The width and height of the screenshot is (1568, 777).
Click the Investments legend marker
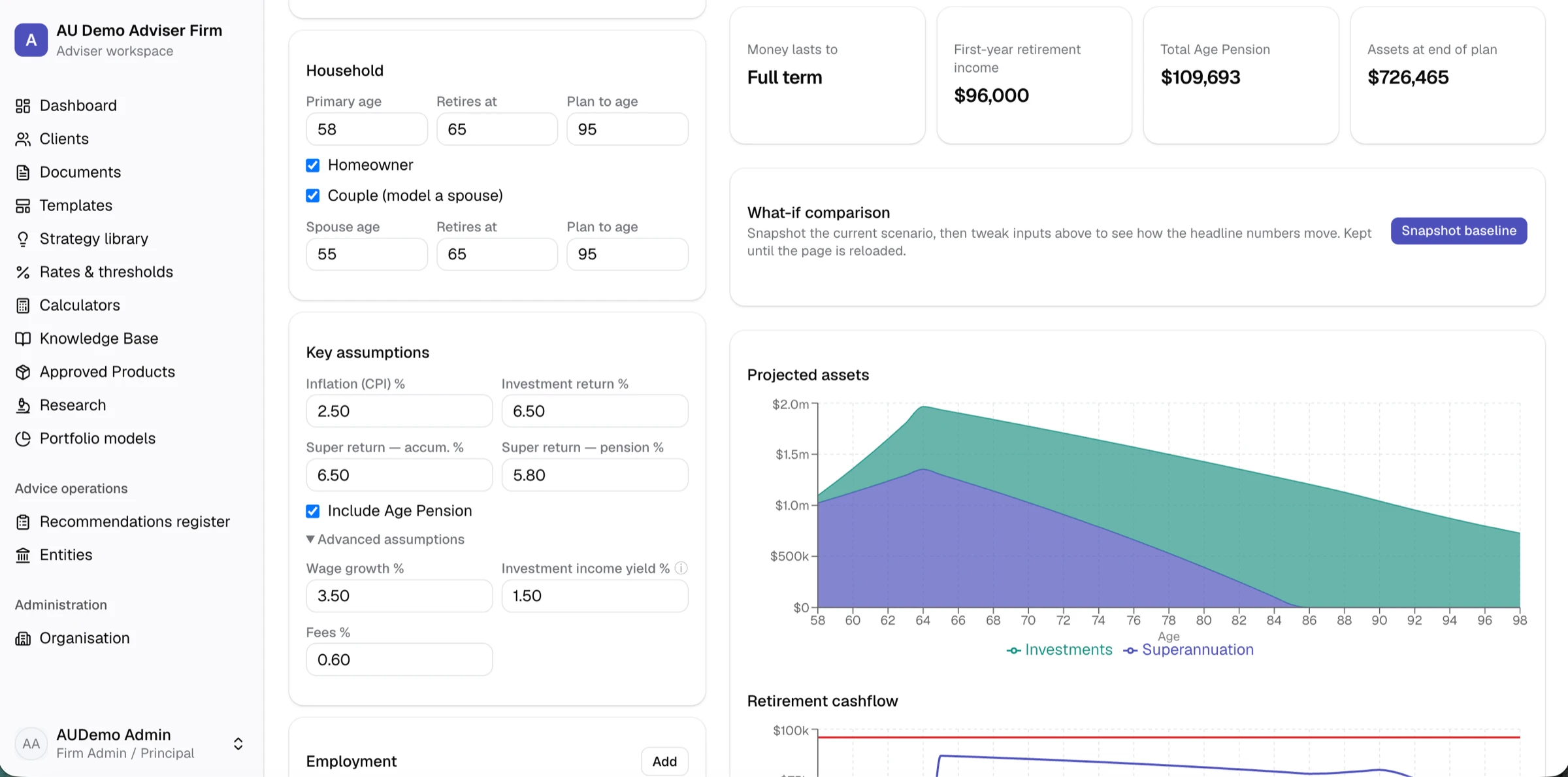1013,650
